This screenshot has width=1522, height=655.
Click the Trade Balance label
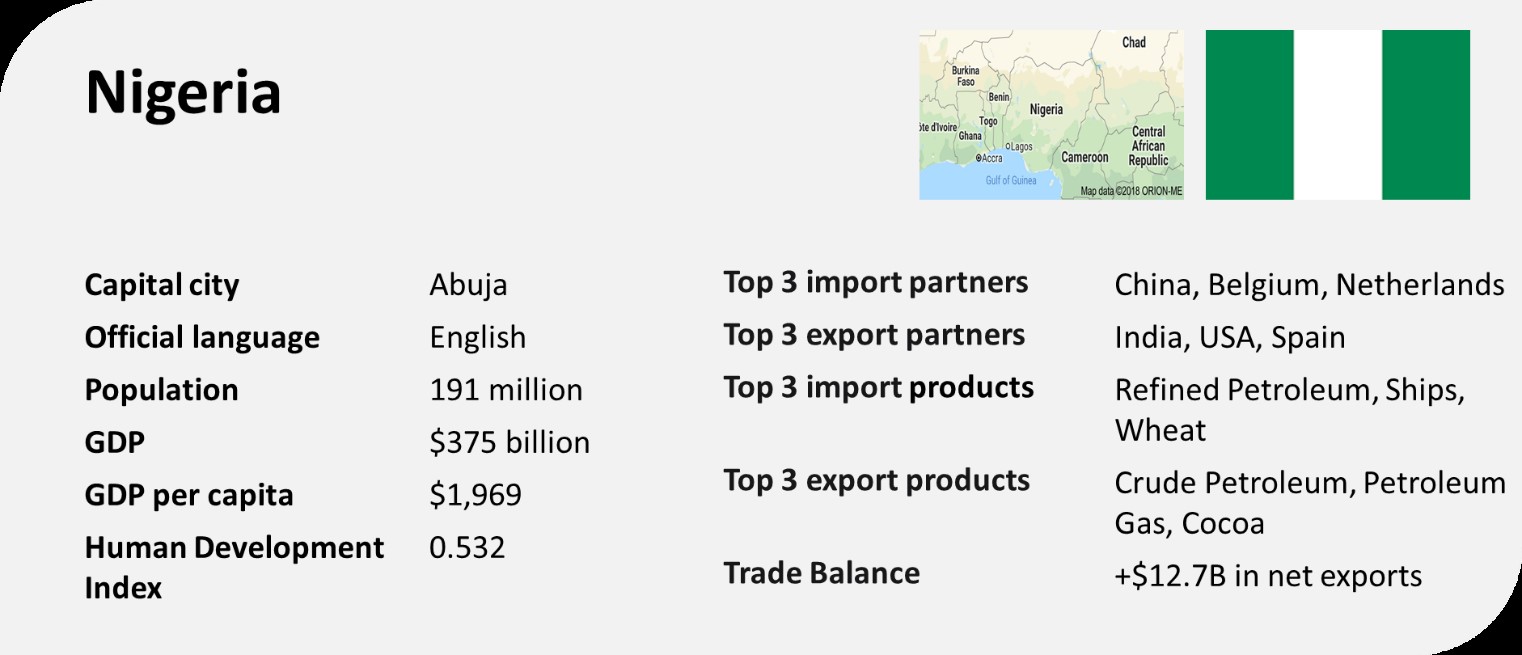coord(821,573)
